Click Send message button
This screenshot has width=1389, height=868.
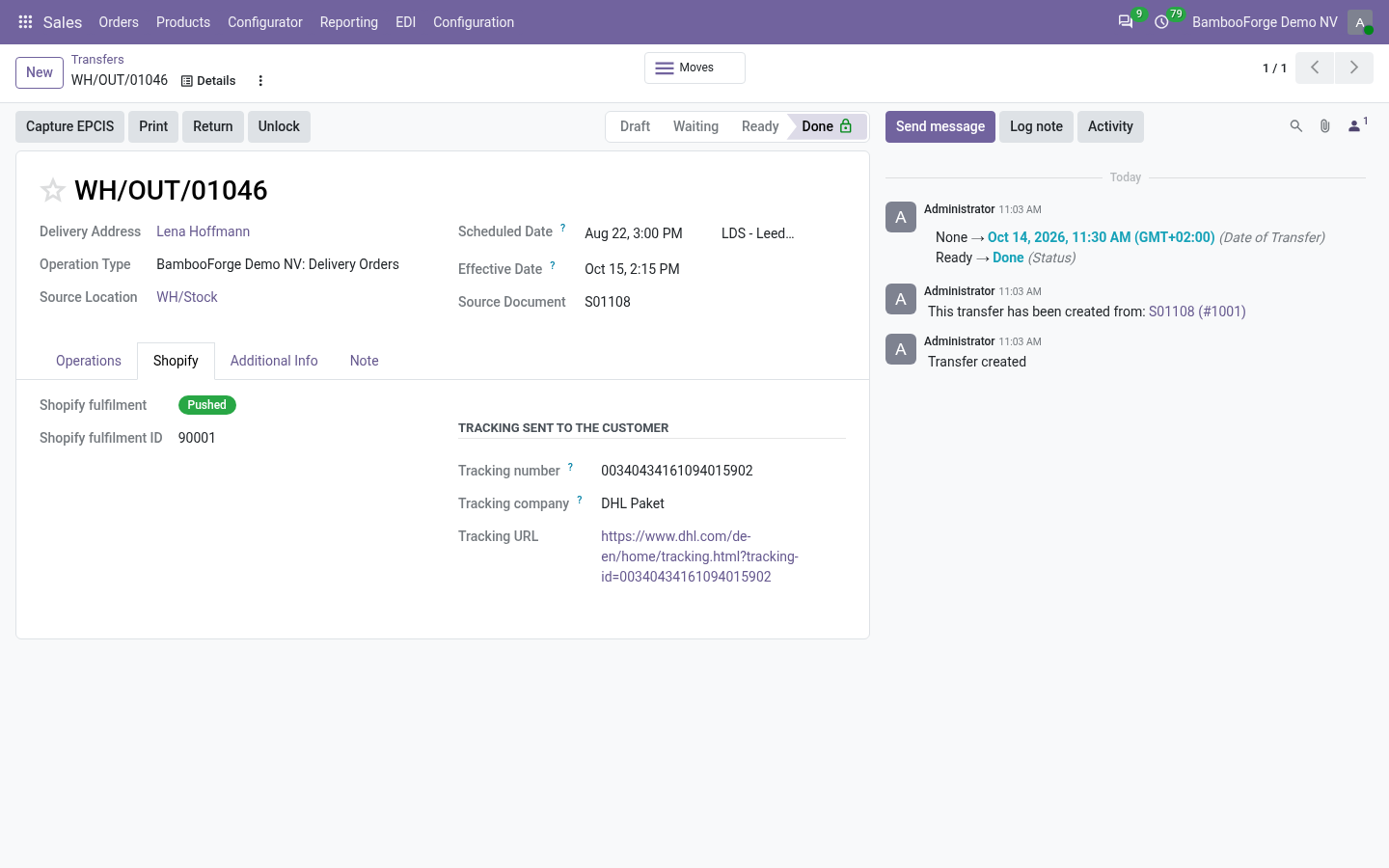[940, 126]
